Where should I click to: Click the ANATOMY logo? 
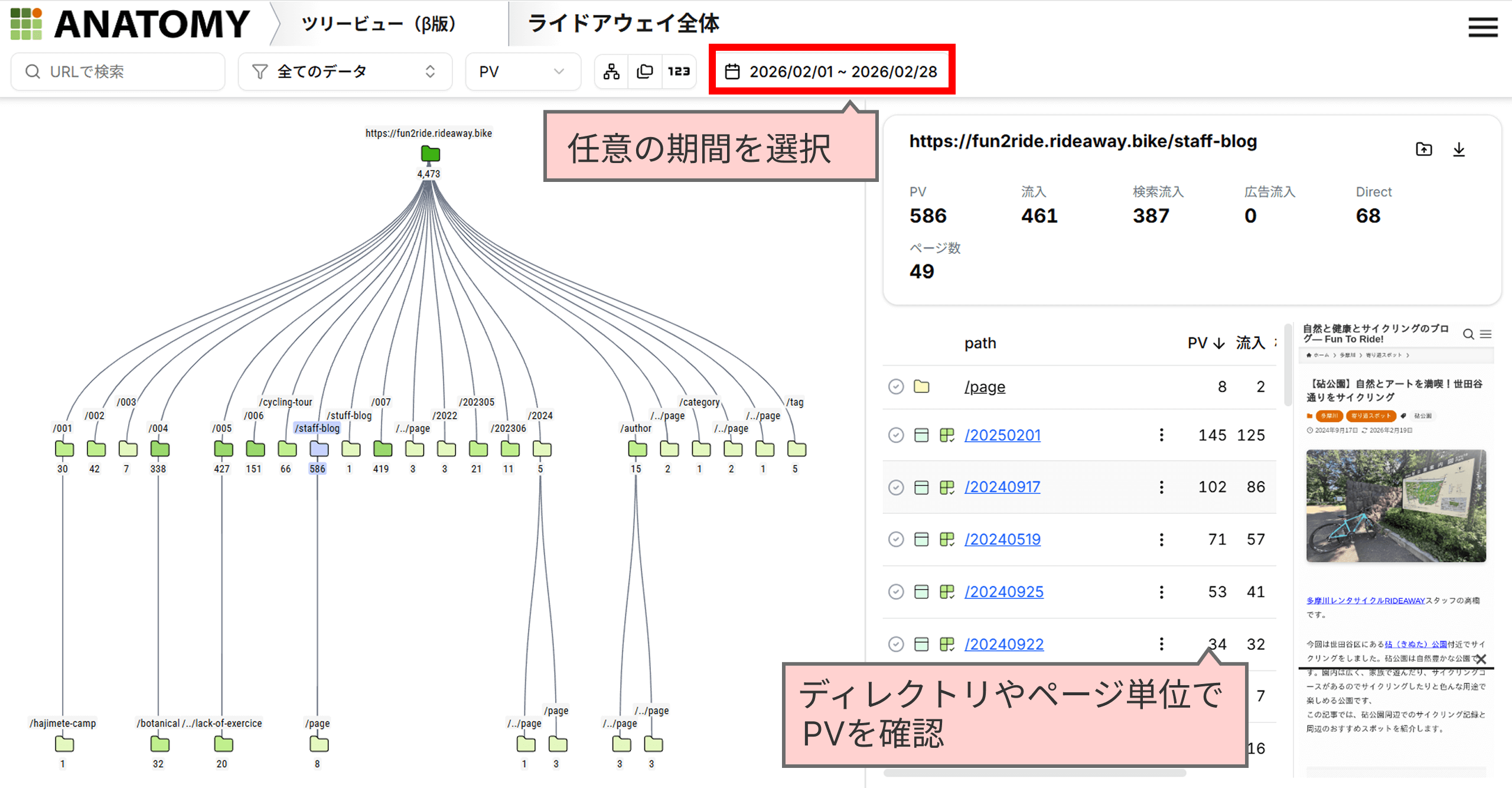(130, 24)
